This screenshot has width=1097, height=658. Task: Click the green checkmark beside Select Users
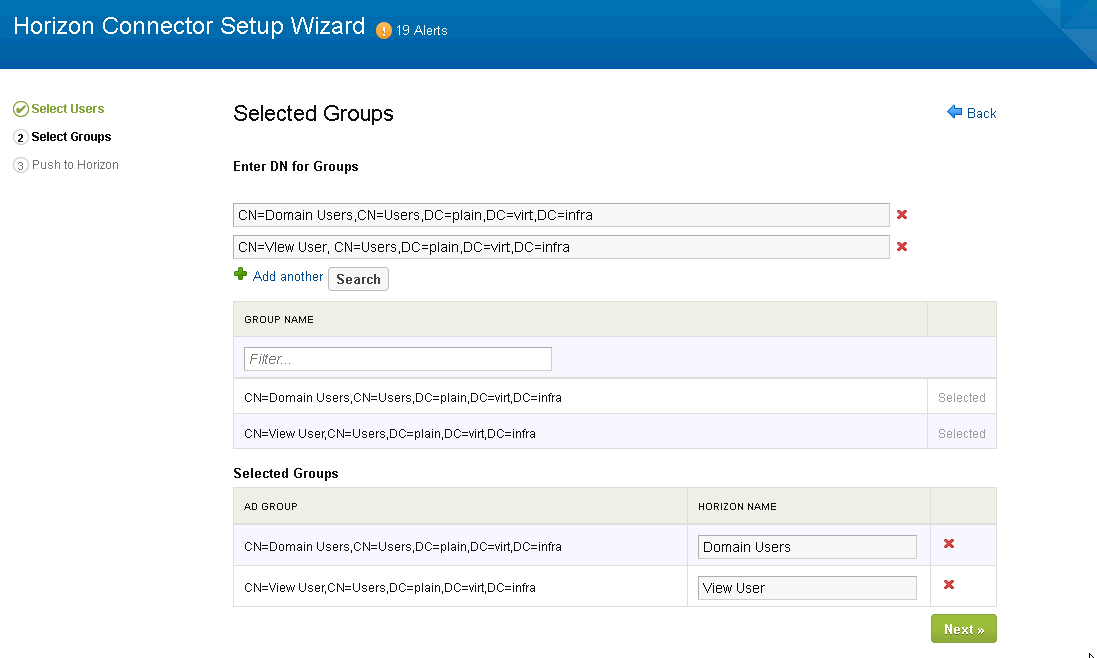[x=20, y=108]
